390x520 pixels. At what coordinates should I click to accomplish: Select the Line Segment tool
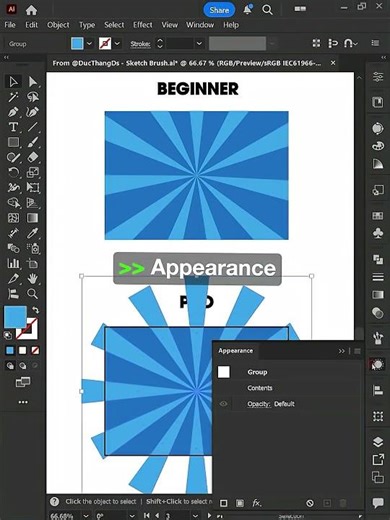[x=33, y=127]
